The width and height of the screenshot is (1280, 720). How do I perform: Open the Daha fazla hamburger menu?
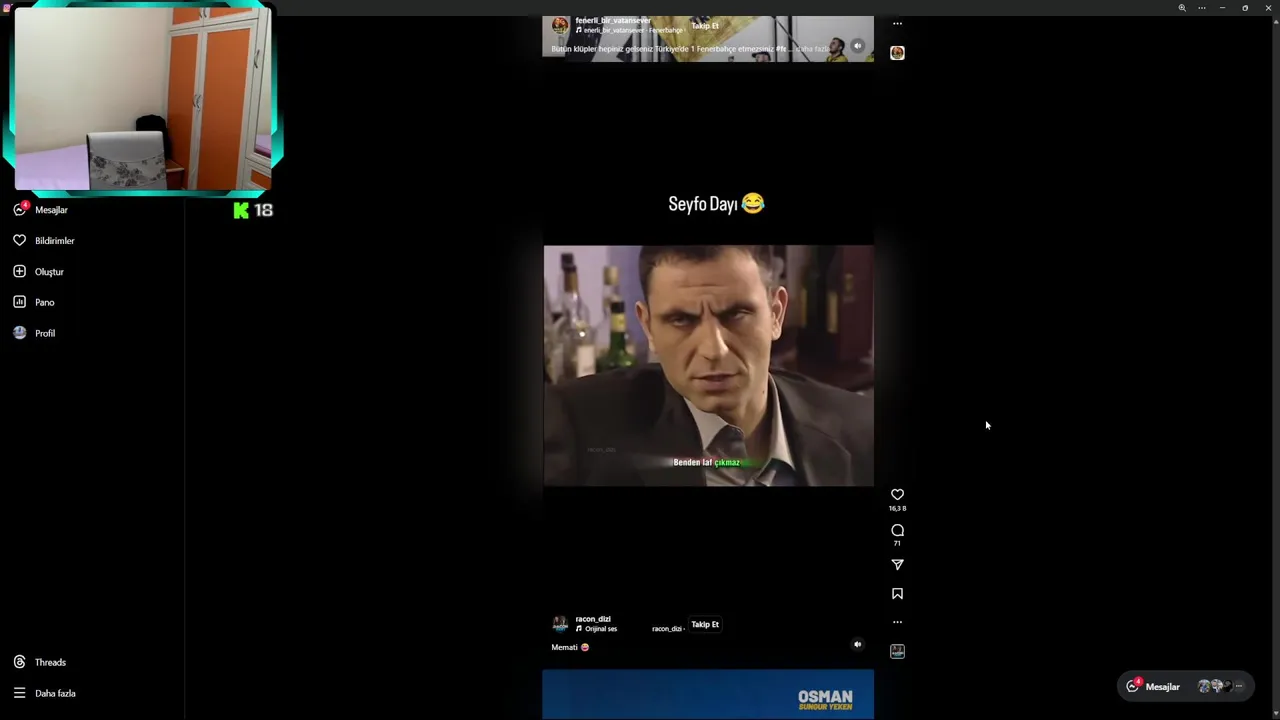[45, 693]
